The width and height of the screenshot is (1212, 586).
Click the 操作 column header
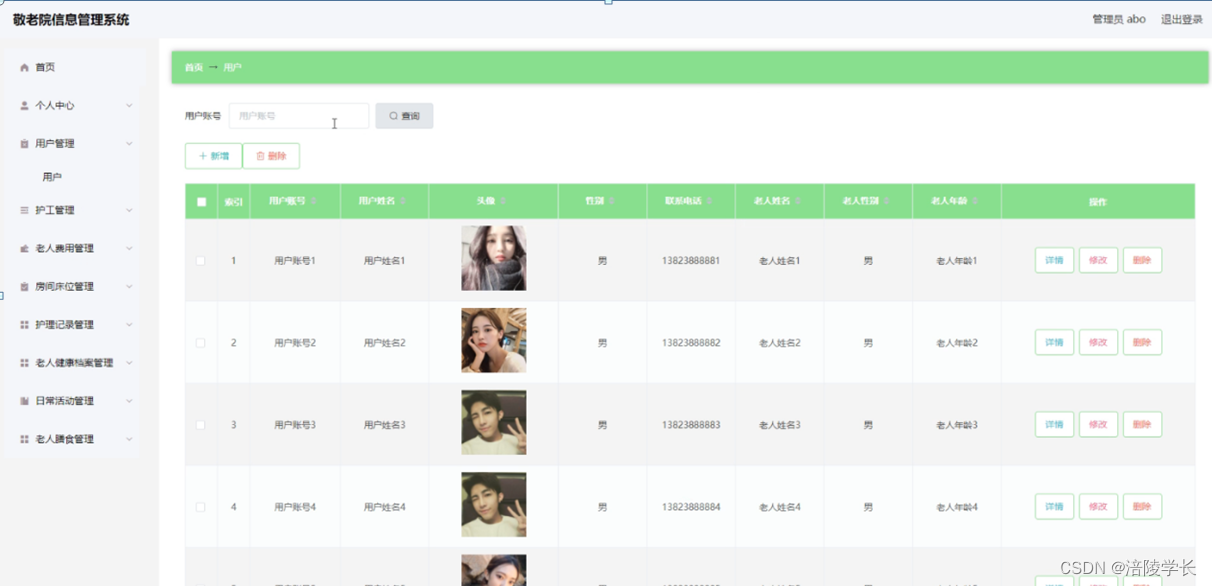[x=1098, y=202]
